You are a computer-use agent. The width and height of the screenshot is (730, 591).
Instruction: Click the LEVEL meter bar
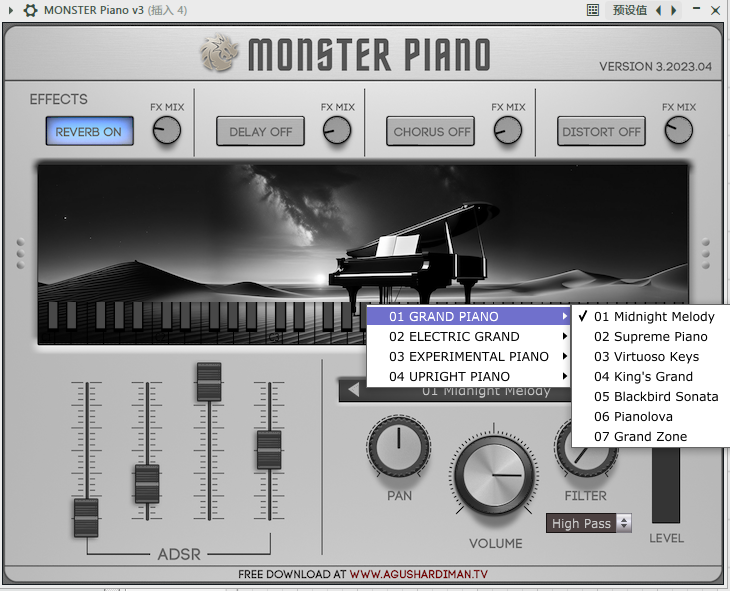click(x=665, y=484)
